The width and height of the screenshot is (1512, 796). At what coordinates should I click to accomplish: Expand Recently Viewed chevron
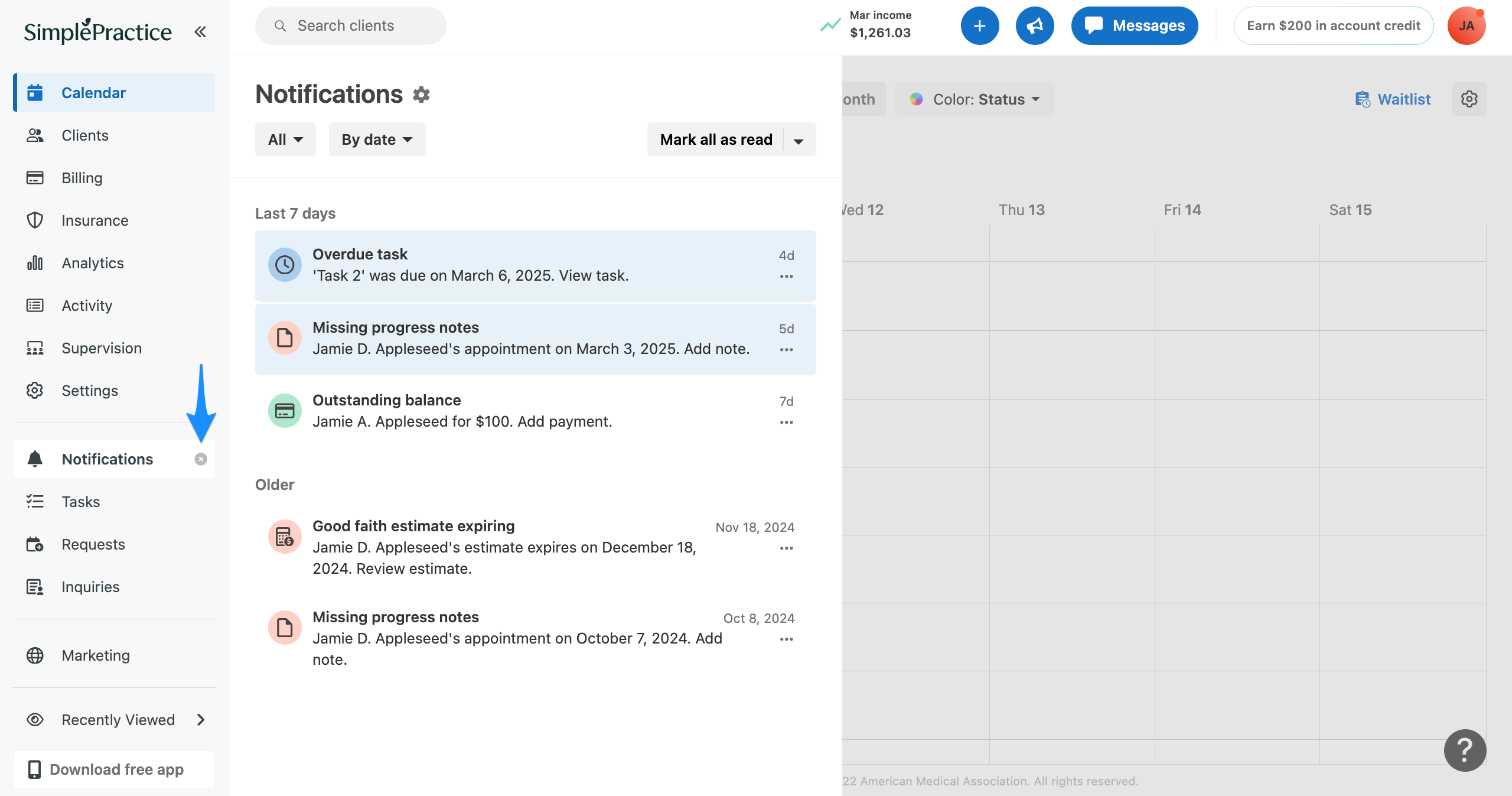pyautogui.click(x=201, y=720)
